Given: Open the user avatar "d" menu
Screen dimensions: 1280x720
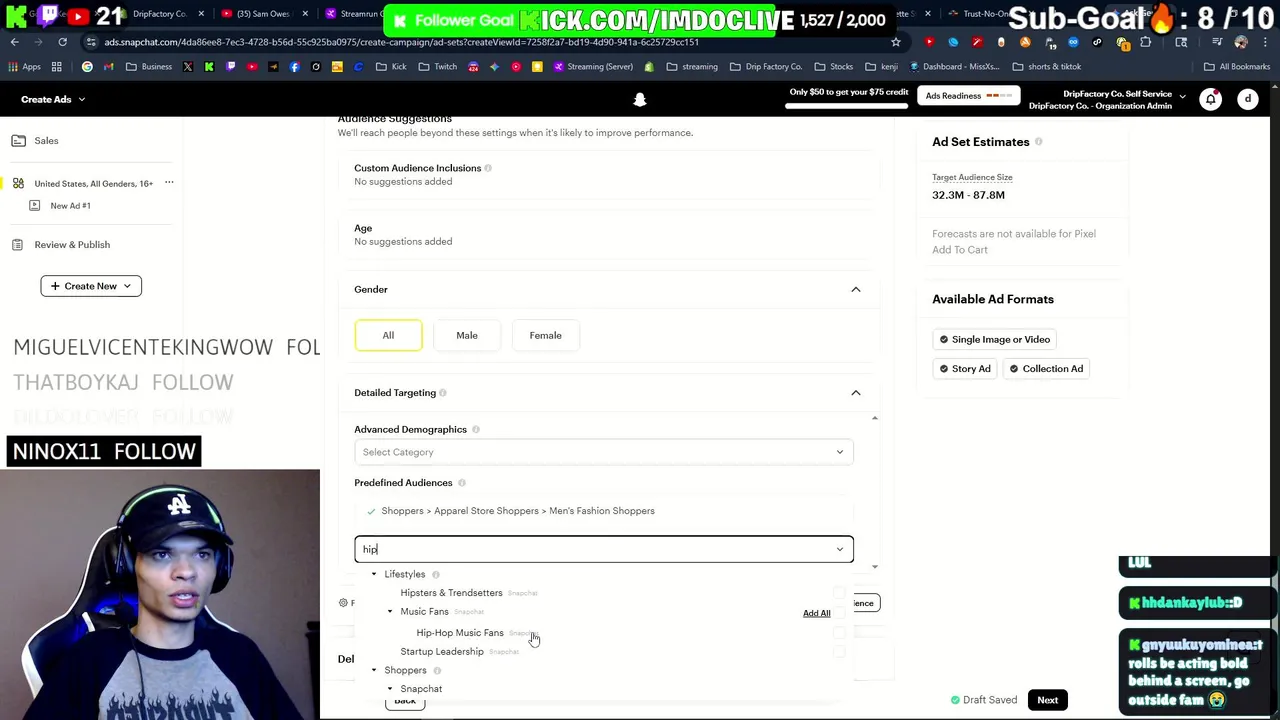Looking at the screenshot, I should coord(1248,99).
